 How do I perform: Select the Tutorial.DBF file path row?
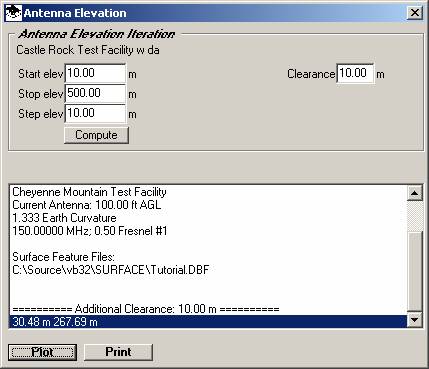point(208,270)
